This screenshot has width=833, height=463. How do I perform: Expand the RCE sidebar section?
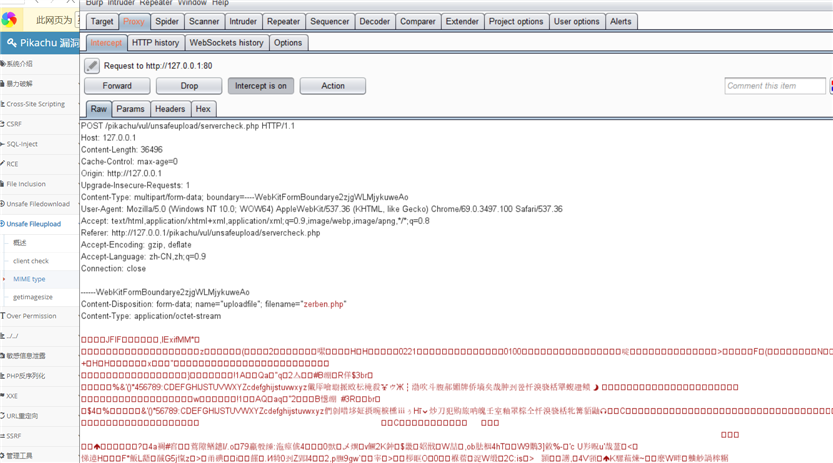39,164
